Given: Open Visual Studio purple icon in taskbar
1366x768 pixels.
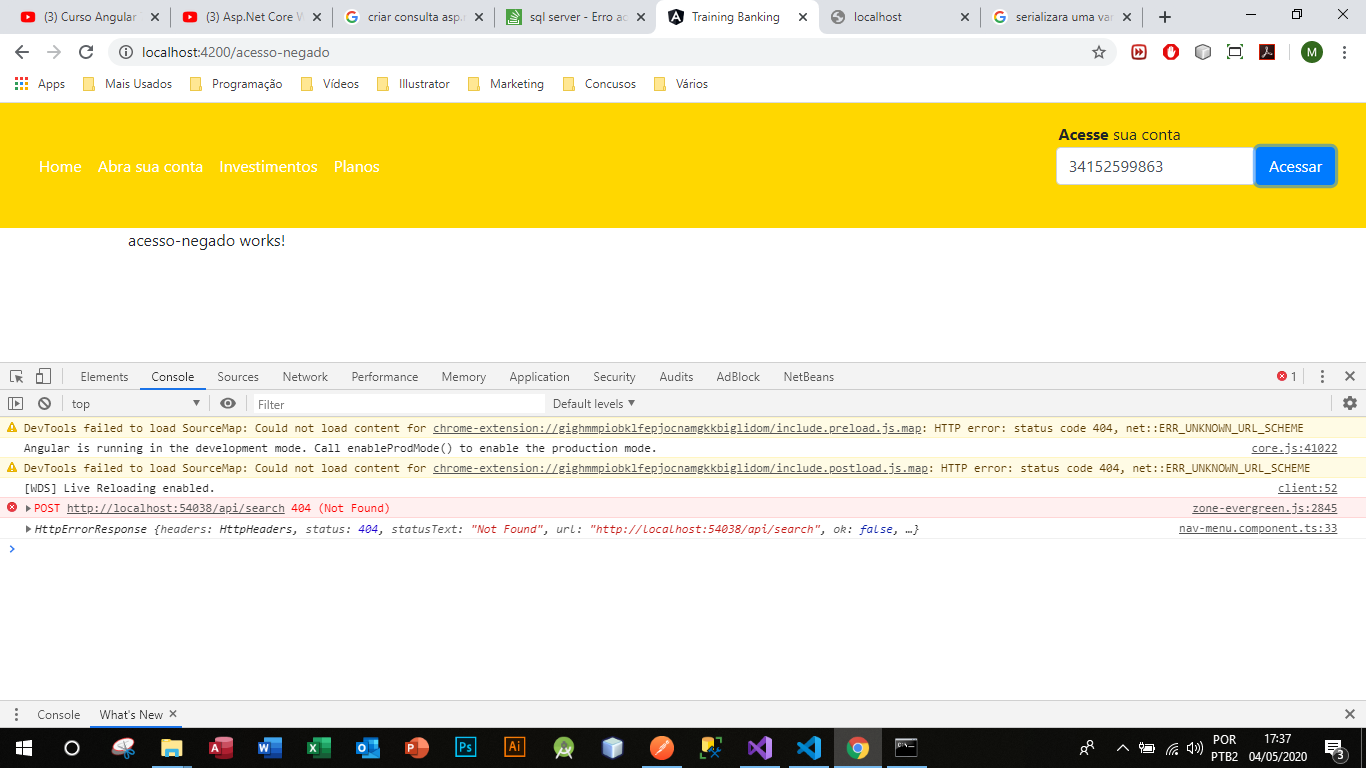Looking at the screenshot, I should 760,748.
